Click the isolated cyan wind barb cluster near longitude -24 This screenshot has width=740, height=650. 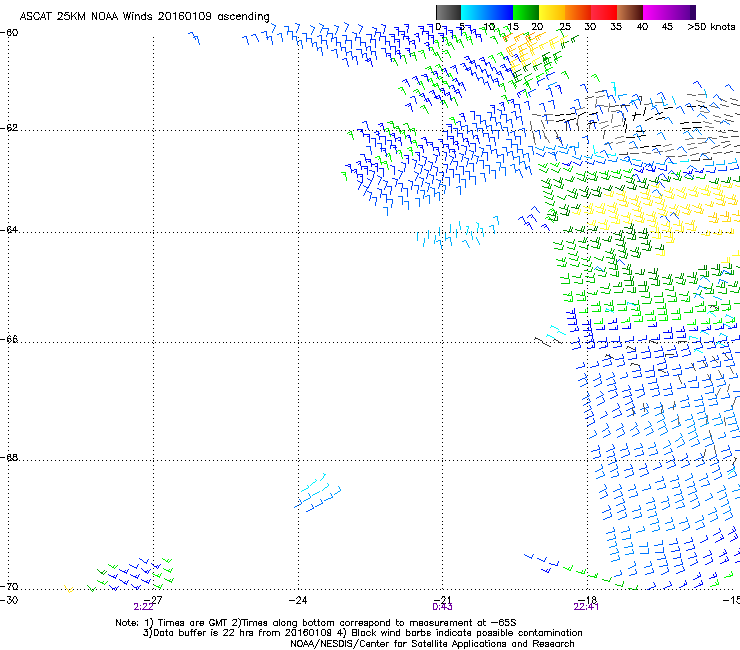(x=317, y=493)
